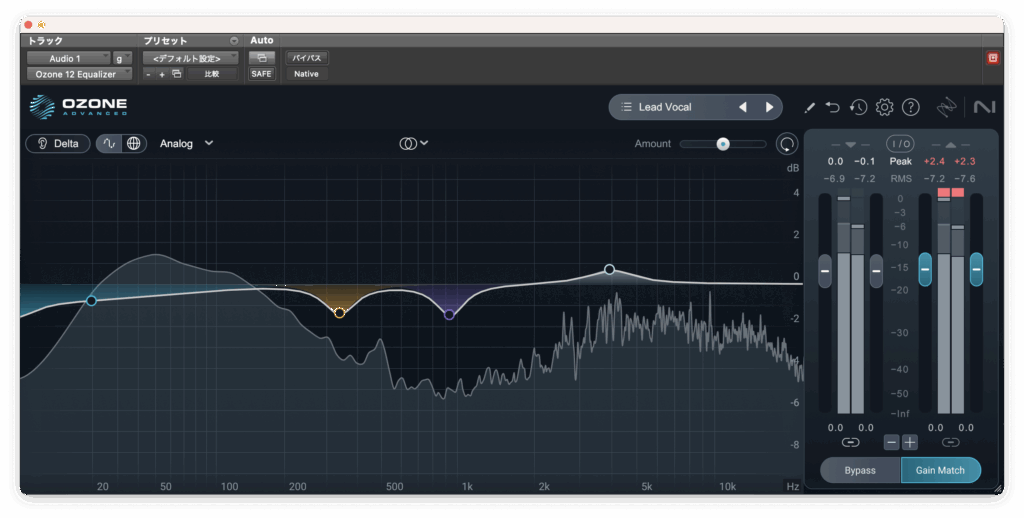Toggle the Delta listen button
Screen dimensions: 1024x518
coord(57,143)
